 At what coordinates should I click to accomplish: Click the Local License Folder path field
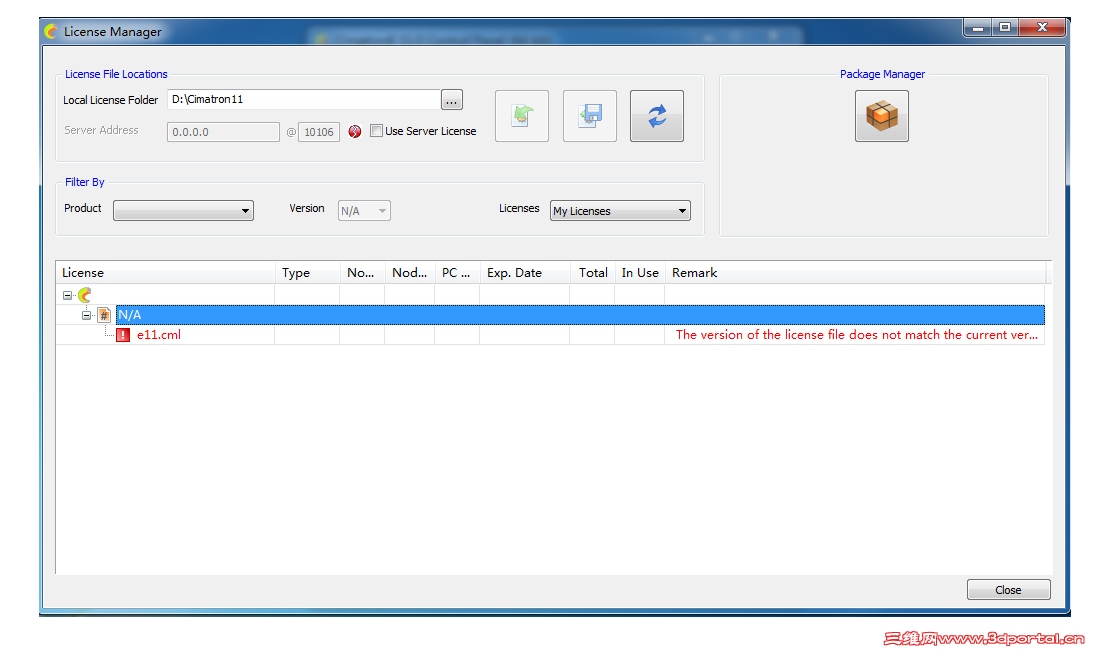pos(304,99)
